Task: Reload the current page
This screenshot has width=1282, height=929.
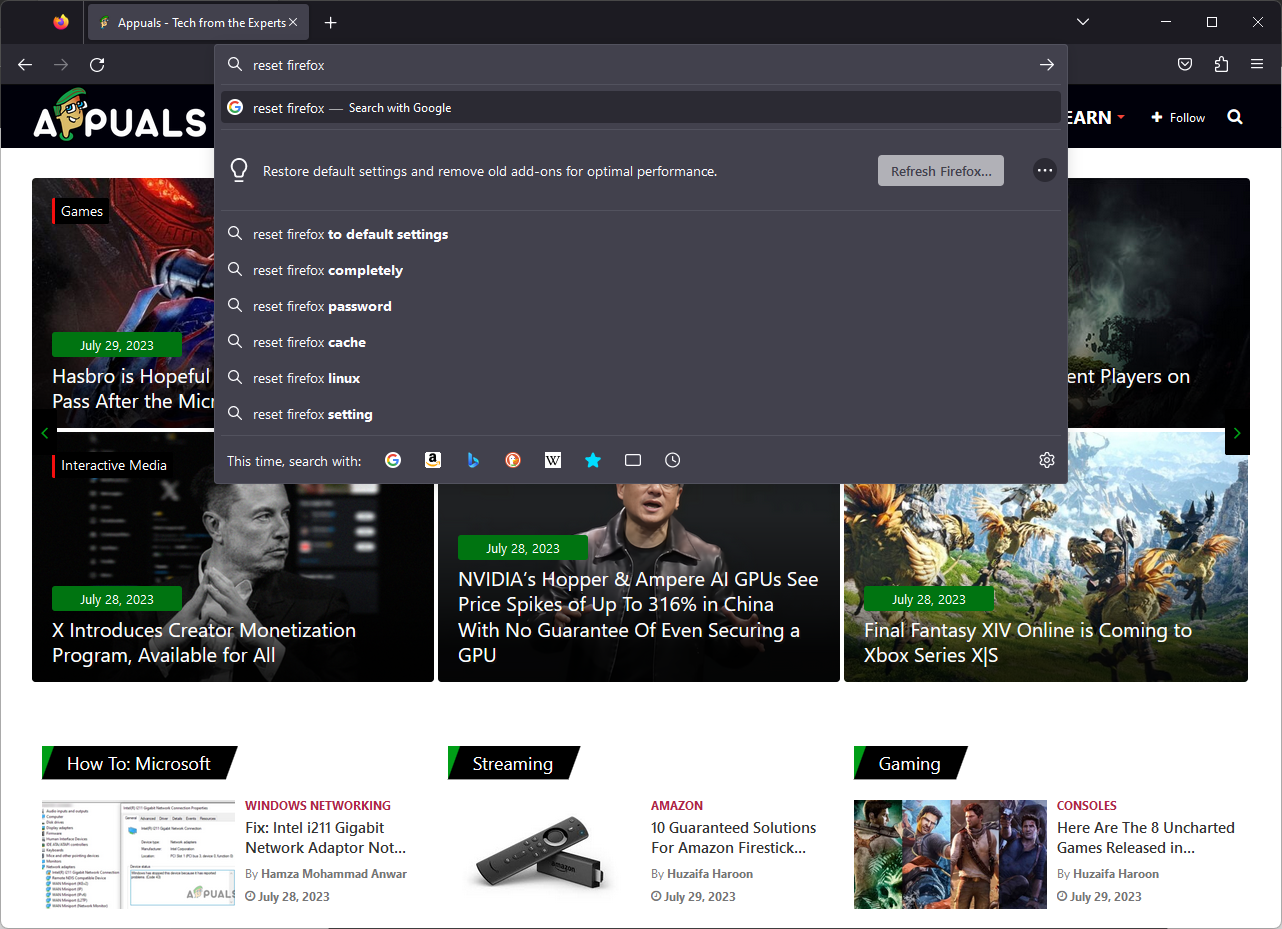Action: point(97,65)
